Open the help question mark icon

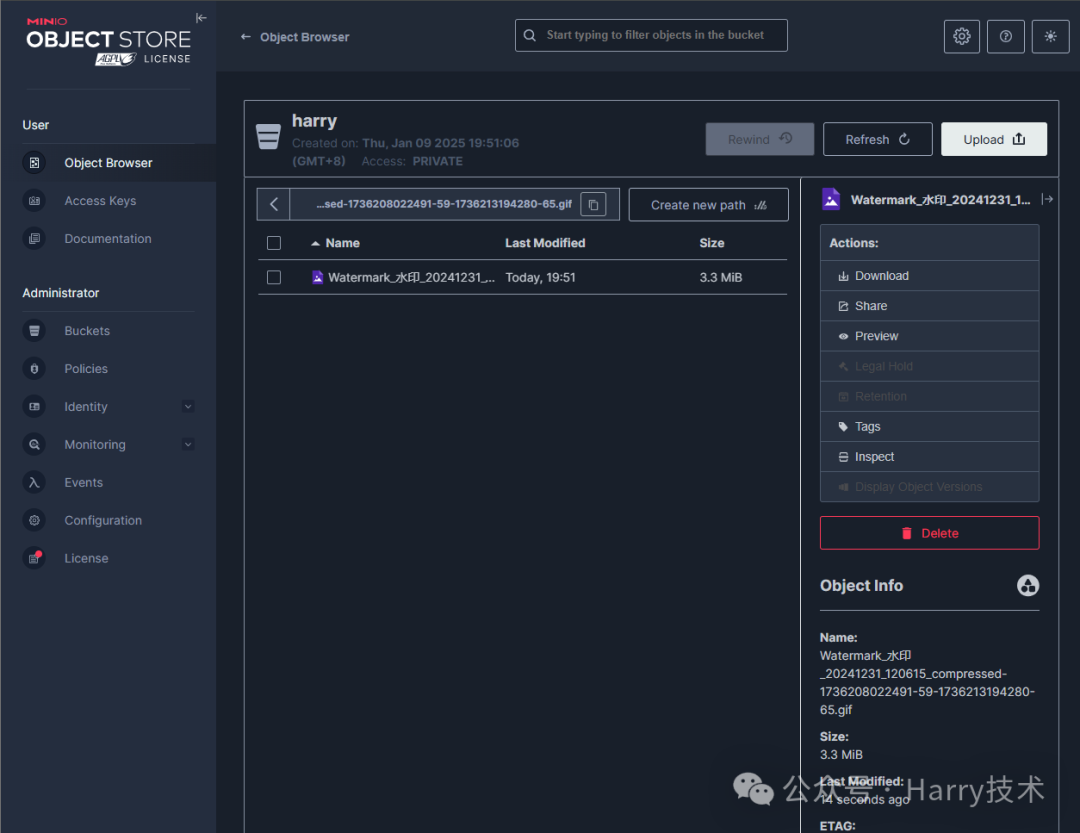tap(1006, 36)
